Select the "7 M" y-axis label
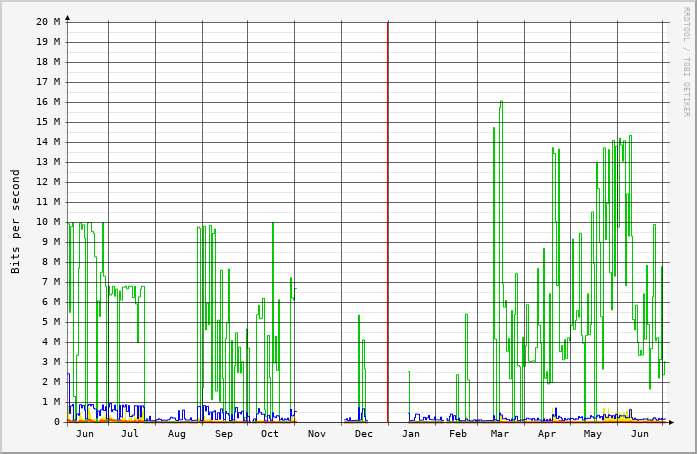 point(51,282)
